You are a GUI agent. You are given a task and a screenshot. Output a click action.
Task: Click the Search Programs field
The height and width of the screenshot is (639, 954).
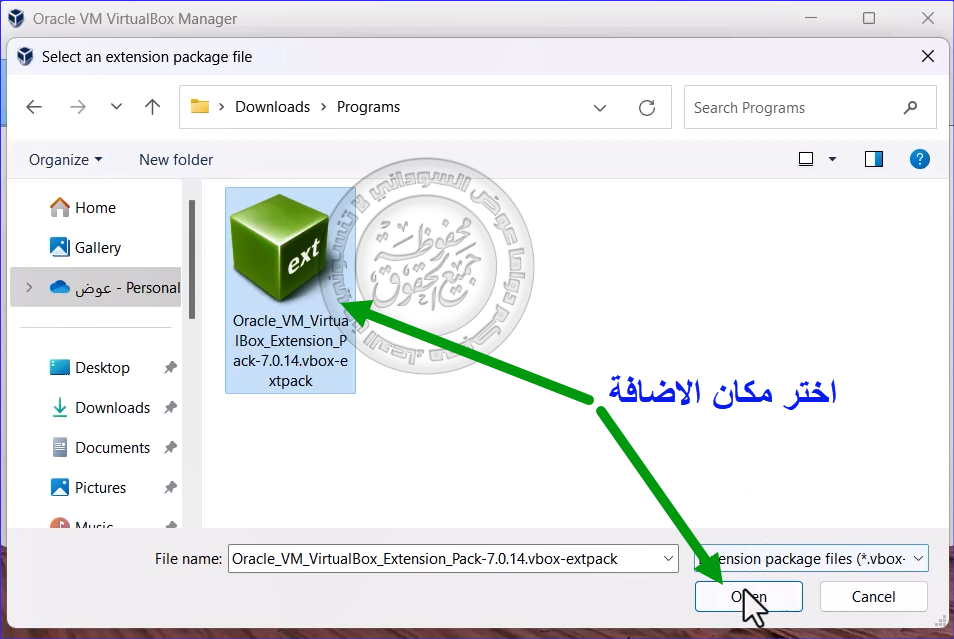tap(795, 107)
